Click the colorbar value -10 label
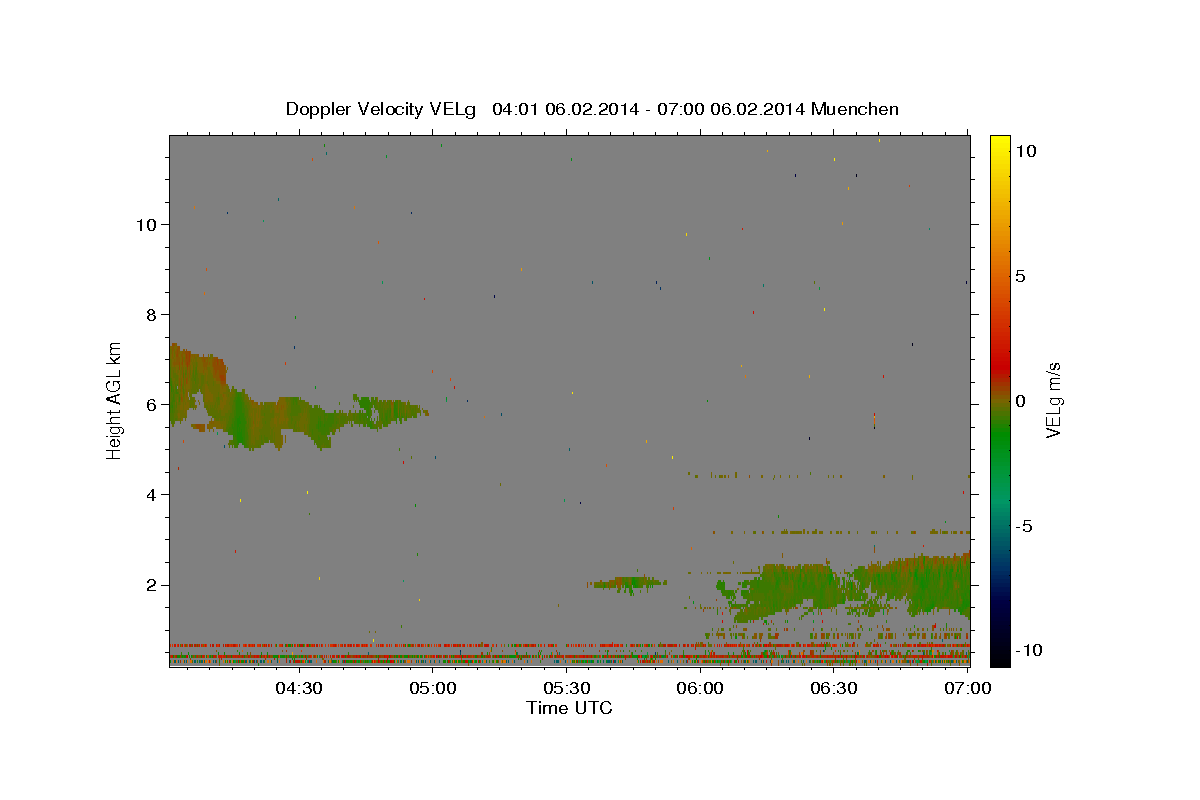Viewport: 1200px width, 800px height. click(1028, 650)
